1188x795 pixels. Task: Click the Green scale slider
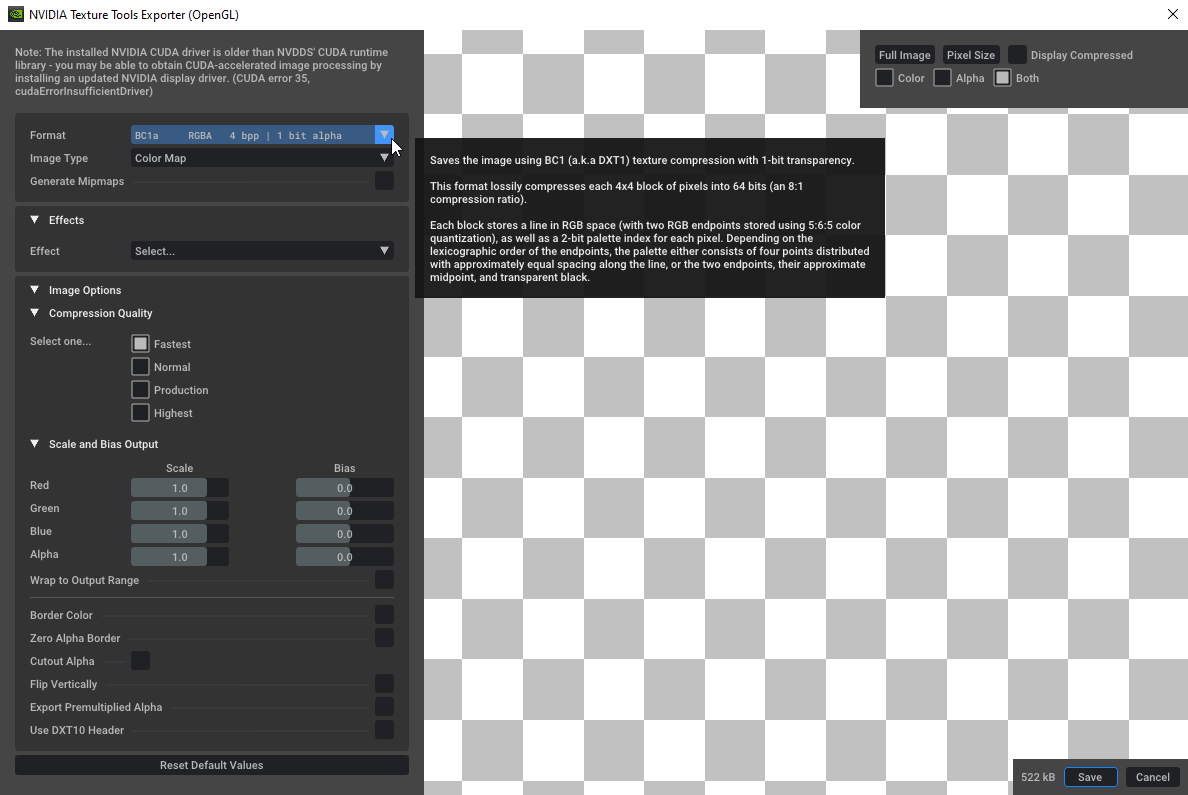pyautogui.click(x=180, y=511)
